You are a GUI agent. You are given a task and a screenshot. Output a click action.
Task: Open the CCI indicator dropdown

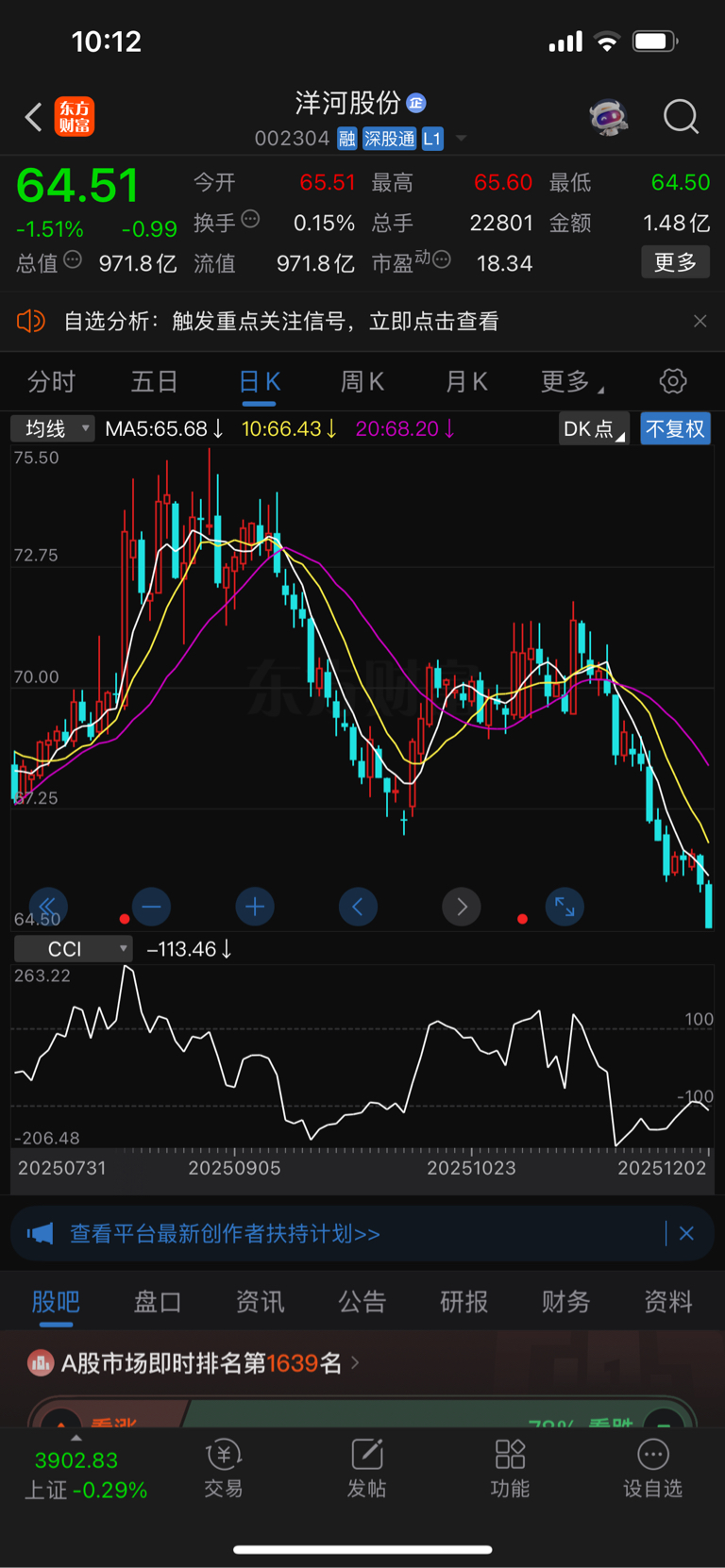click(x=73, y=949)
